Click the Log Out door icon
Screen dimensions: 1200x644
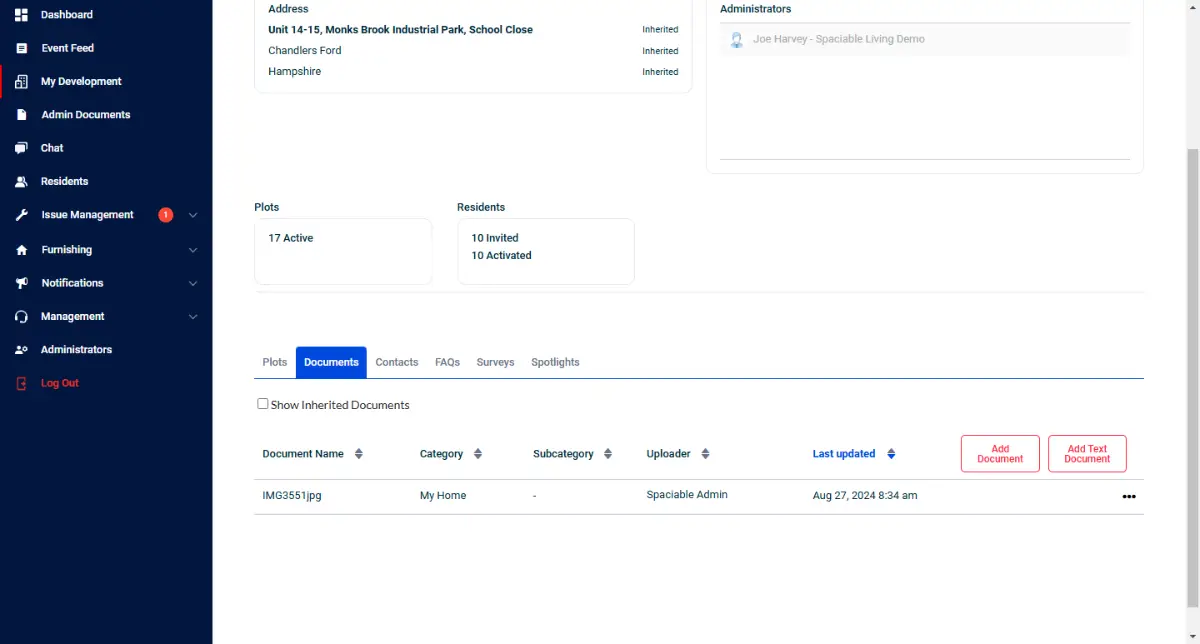[21, 383]
